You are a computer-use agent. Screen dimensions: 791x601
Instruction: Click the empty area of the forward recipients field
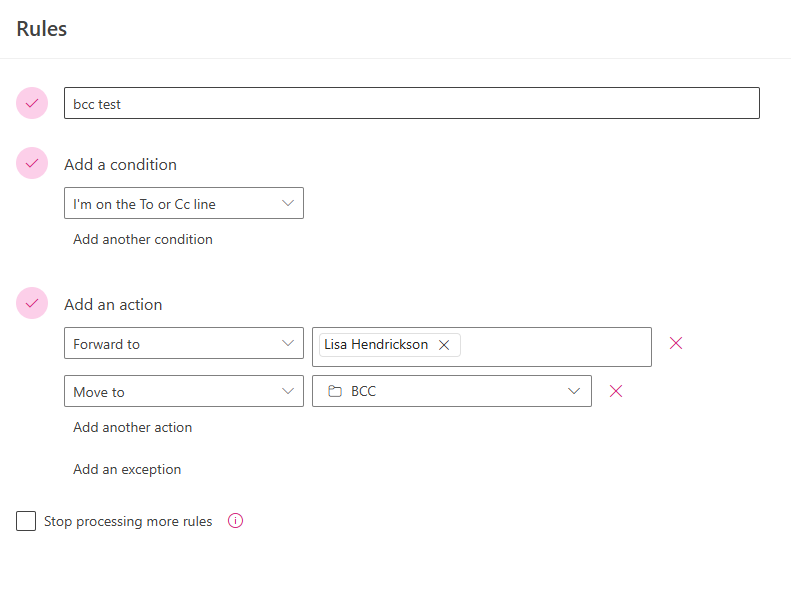[x=555, y=347]
